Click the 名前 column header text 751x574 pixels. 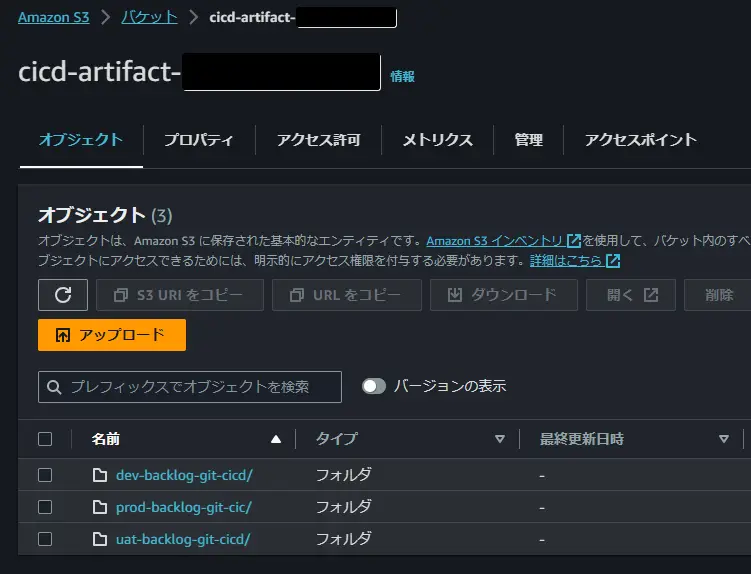pyautogui.click(x=106, y=439)
